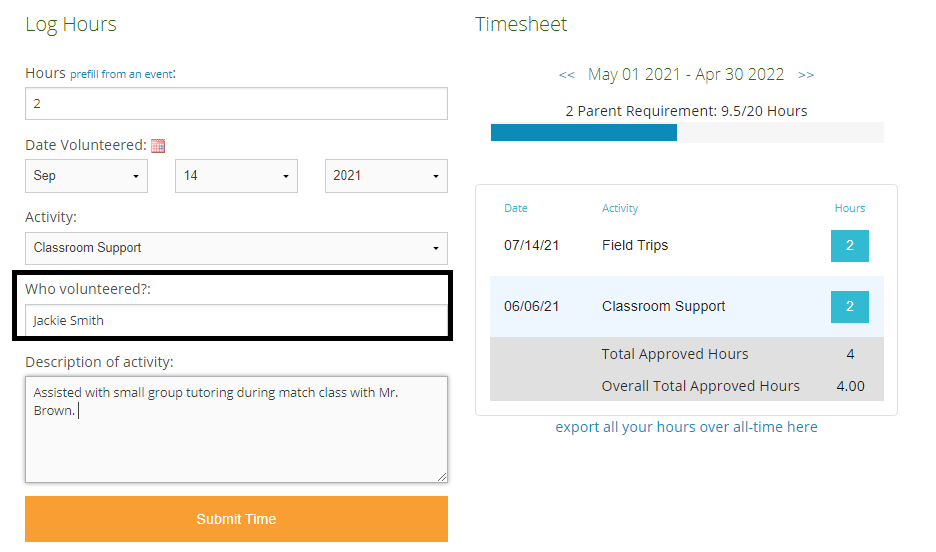Image resolution: width=936 pixels, height=552 pixels.
Task: Click the Timesheet heading
Action: (x=521, y=24)
